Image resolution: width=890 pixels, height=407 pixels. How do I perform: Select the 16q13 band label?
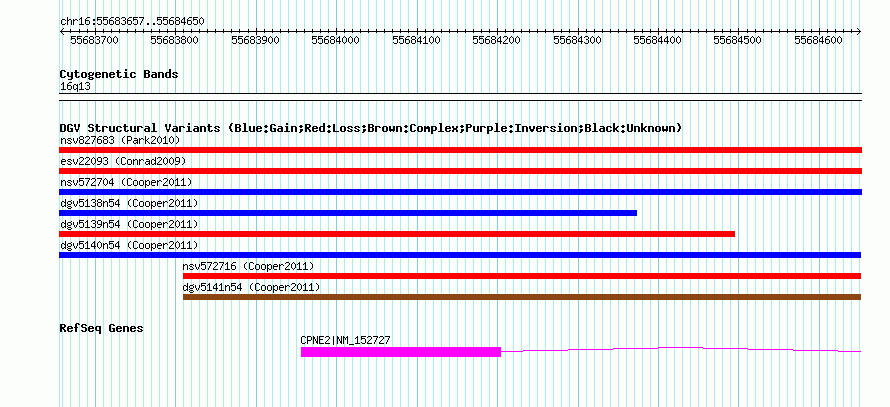click(x=75, y=87)
